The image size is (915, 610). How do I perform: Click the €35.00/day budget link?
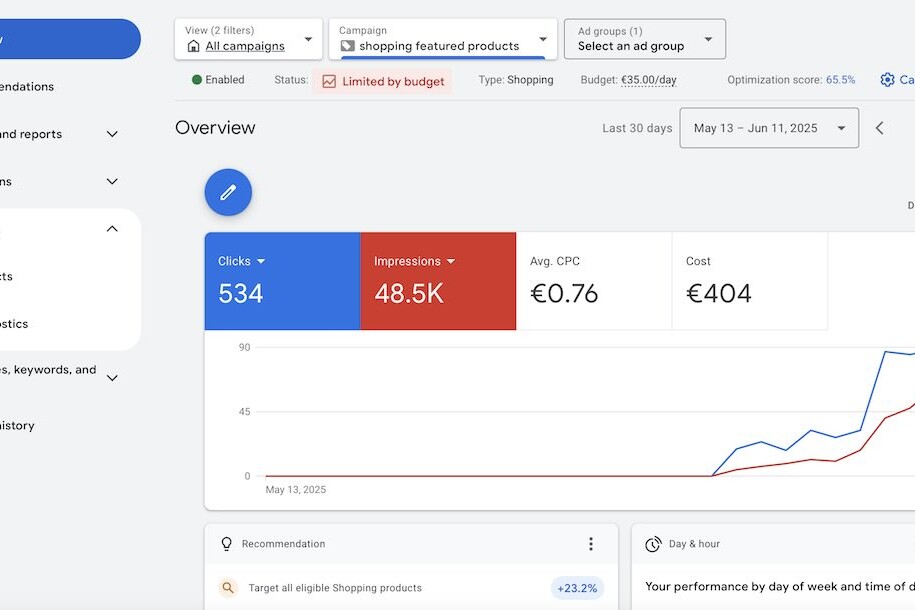(x=648, y=80)
